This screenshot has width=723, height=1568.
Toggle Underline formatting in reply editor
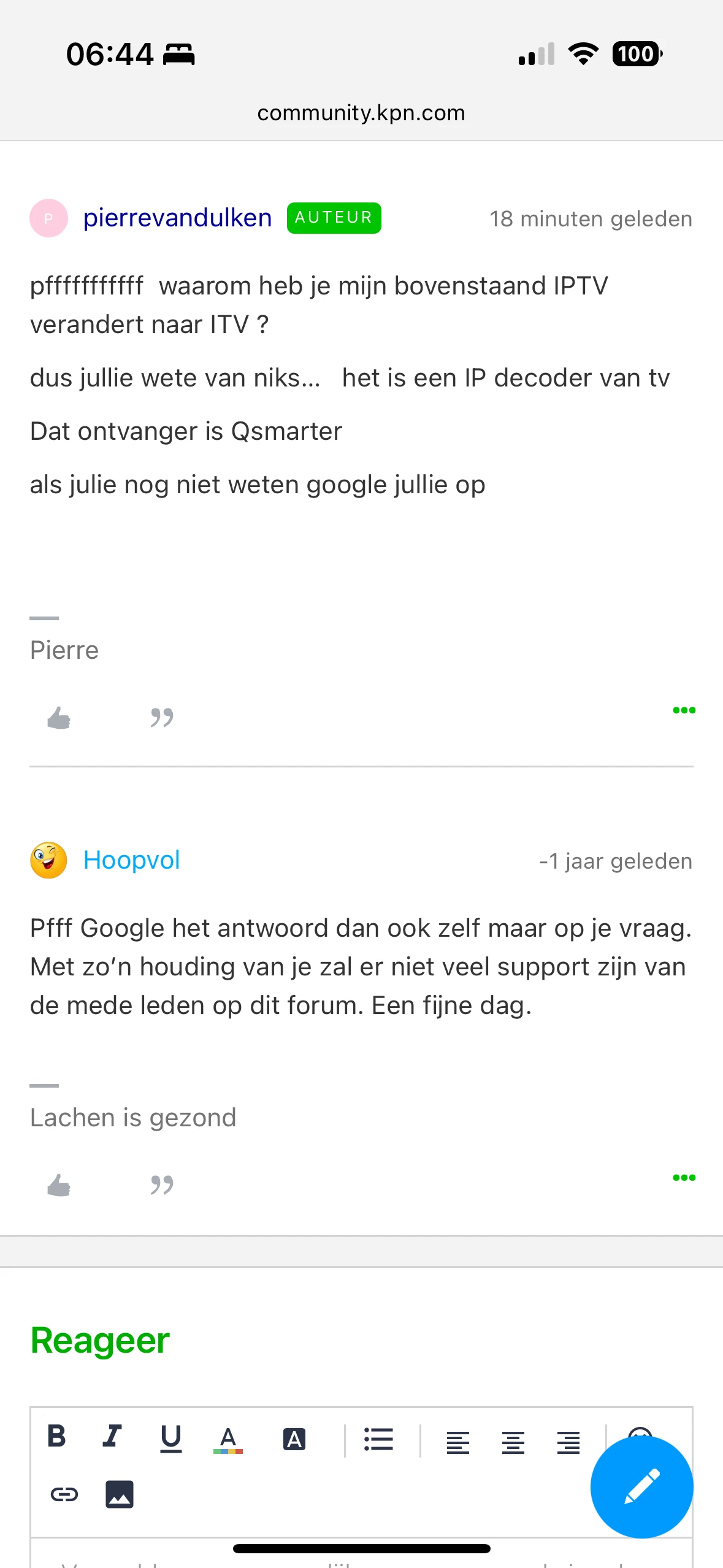(x=170, y=1438)
